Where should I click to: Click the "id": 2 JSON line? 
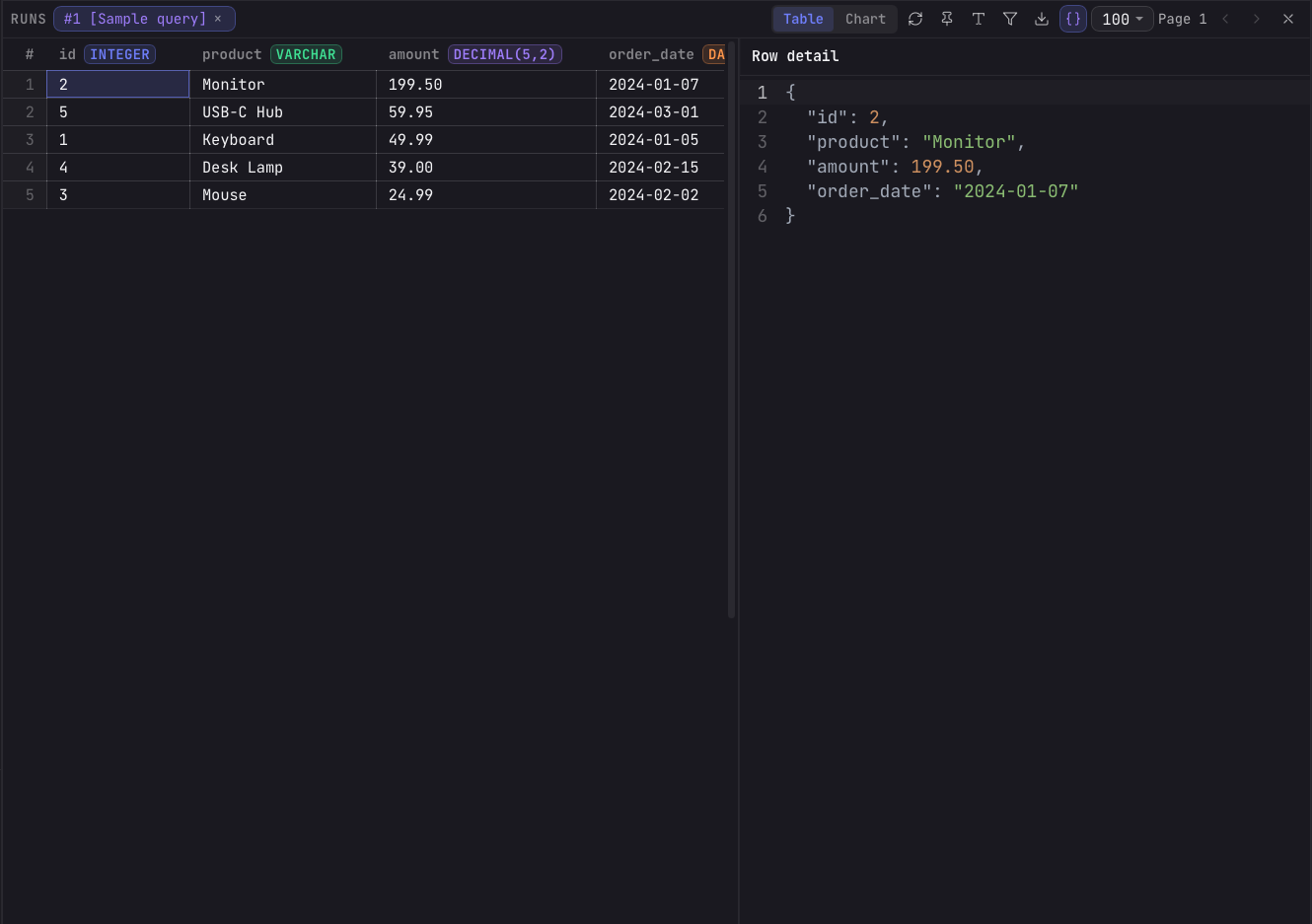point(847,117)
